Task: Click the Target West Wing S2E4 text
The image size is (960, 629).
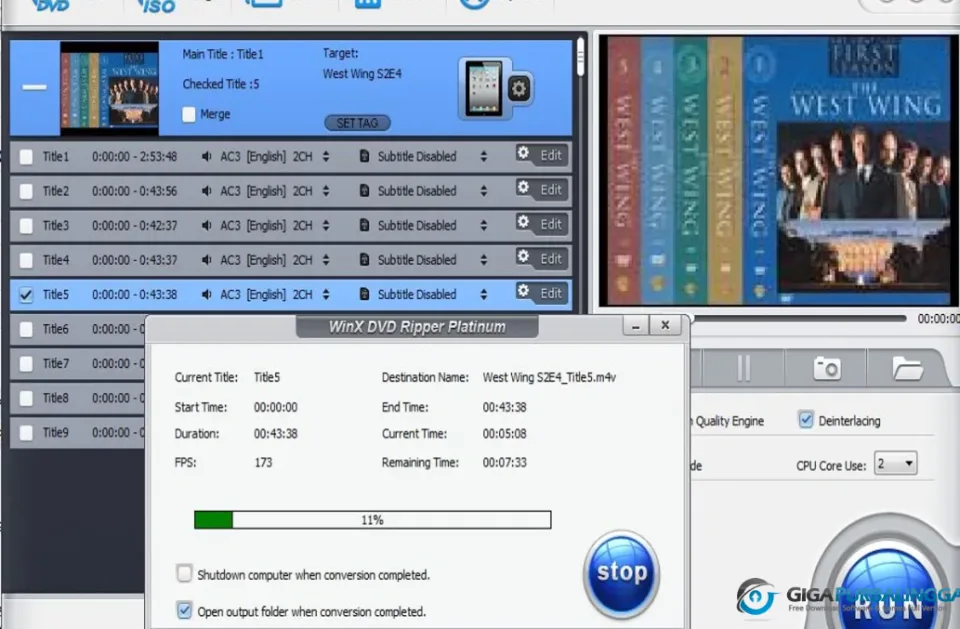Action: tap(362, 74)
